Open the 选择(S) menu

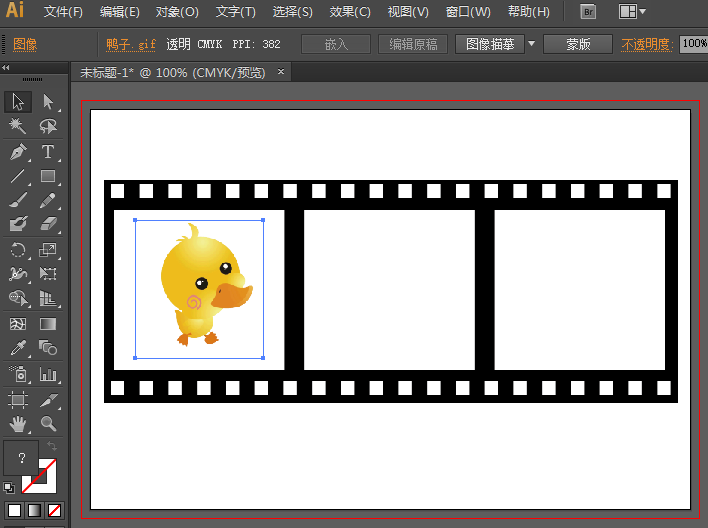coord(293,12)
